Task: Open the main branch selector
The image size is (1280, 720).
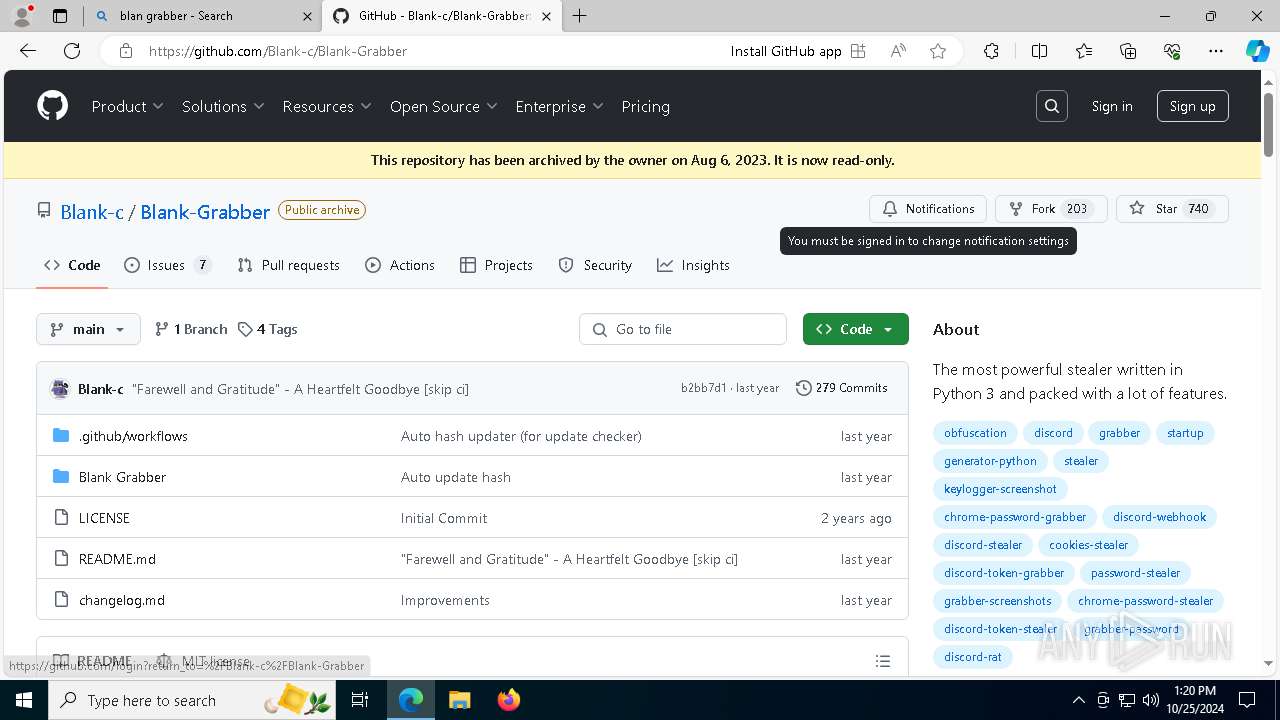Action: [x=88, y=329]
